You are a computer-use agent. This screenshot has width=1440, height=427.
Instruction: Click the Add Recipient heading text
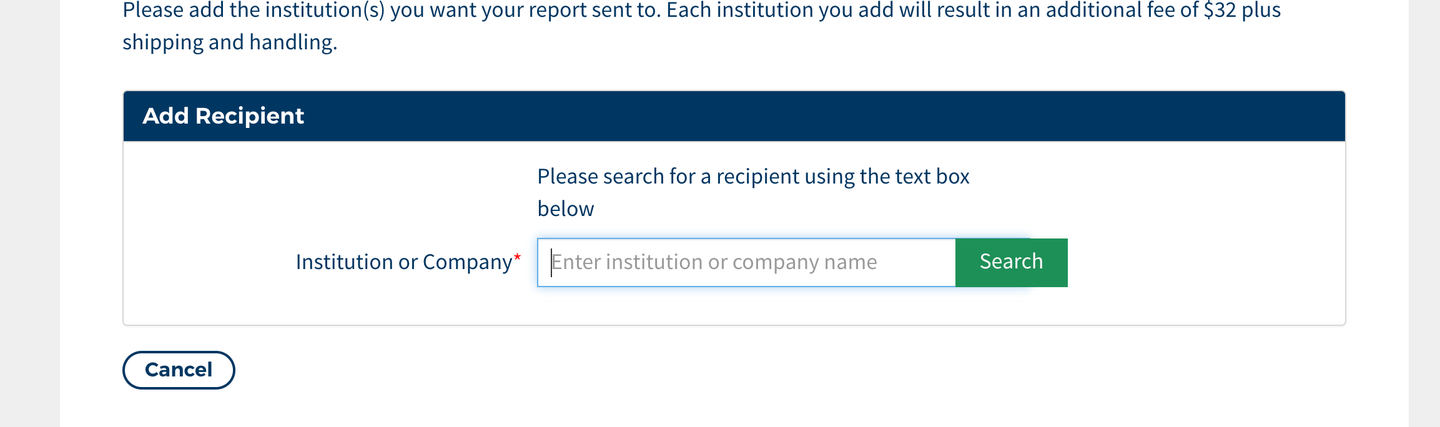(x=223, y=116)
